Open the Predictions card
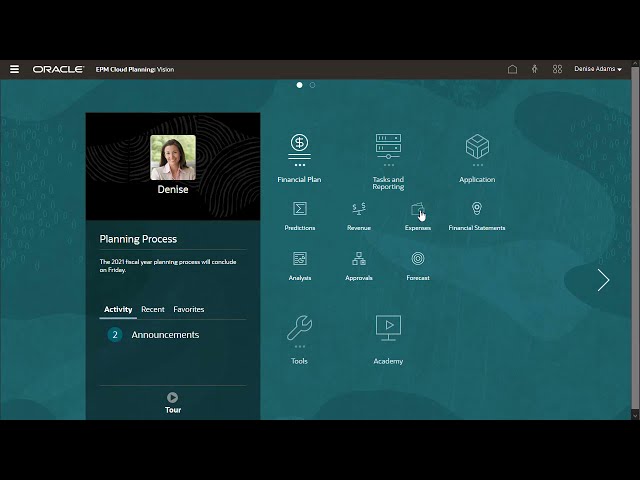Screen dimensions: 640x480 300,216
